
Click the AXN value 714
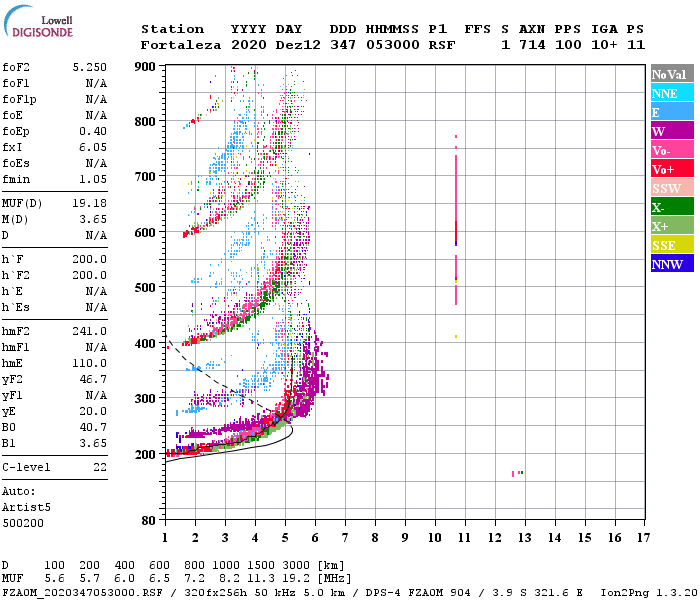coord(532,45)
